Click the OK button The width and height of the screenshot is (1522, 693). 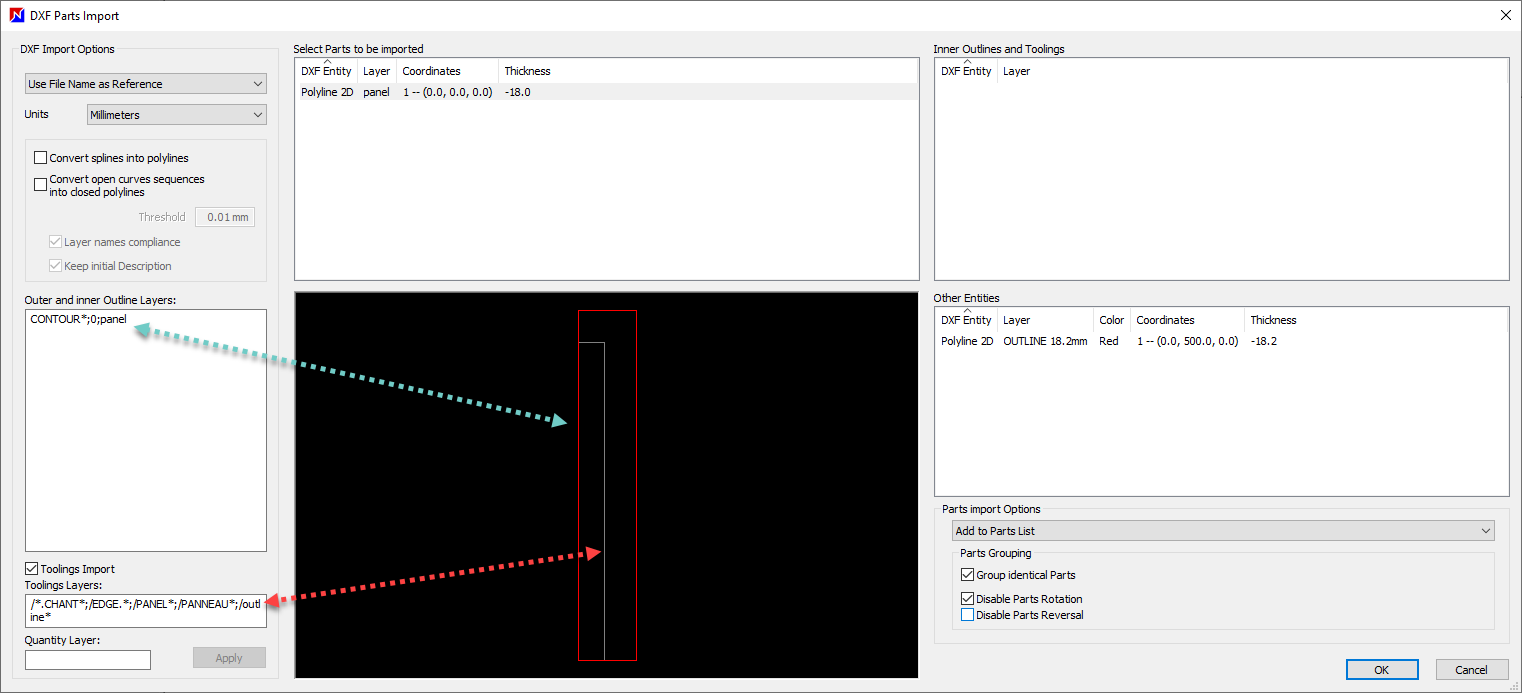point(1382,670)
